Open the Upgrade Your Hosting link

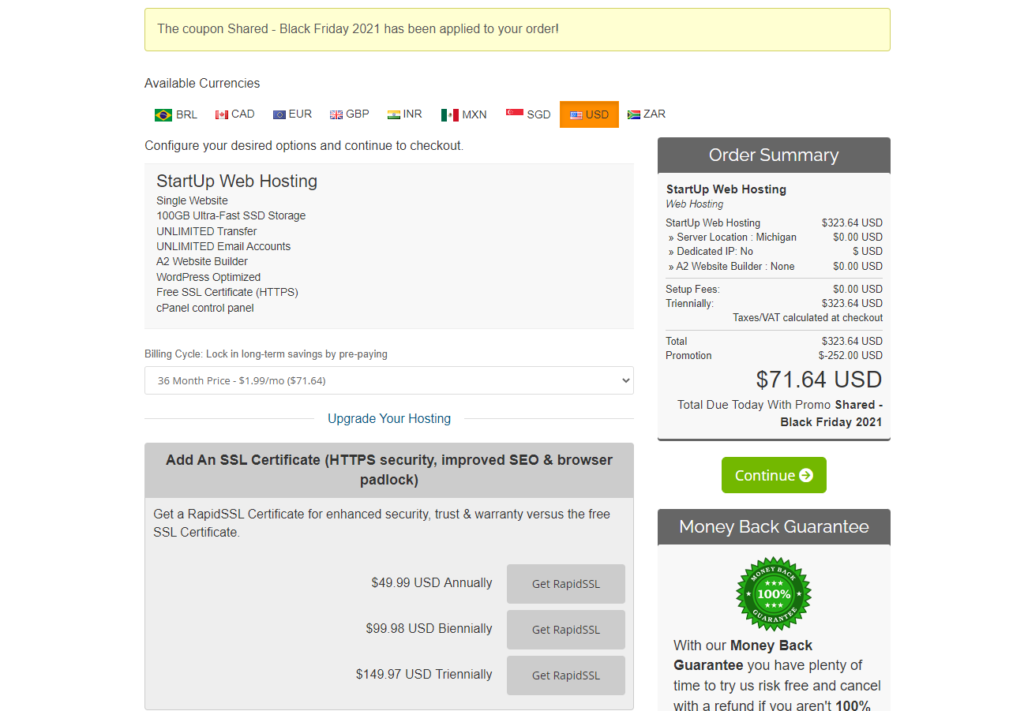(389, 418)
